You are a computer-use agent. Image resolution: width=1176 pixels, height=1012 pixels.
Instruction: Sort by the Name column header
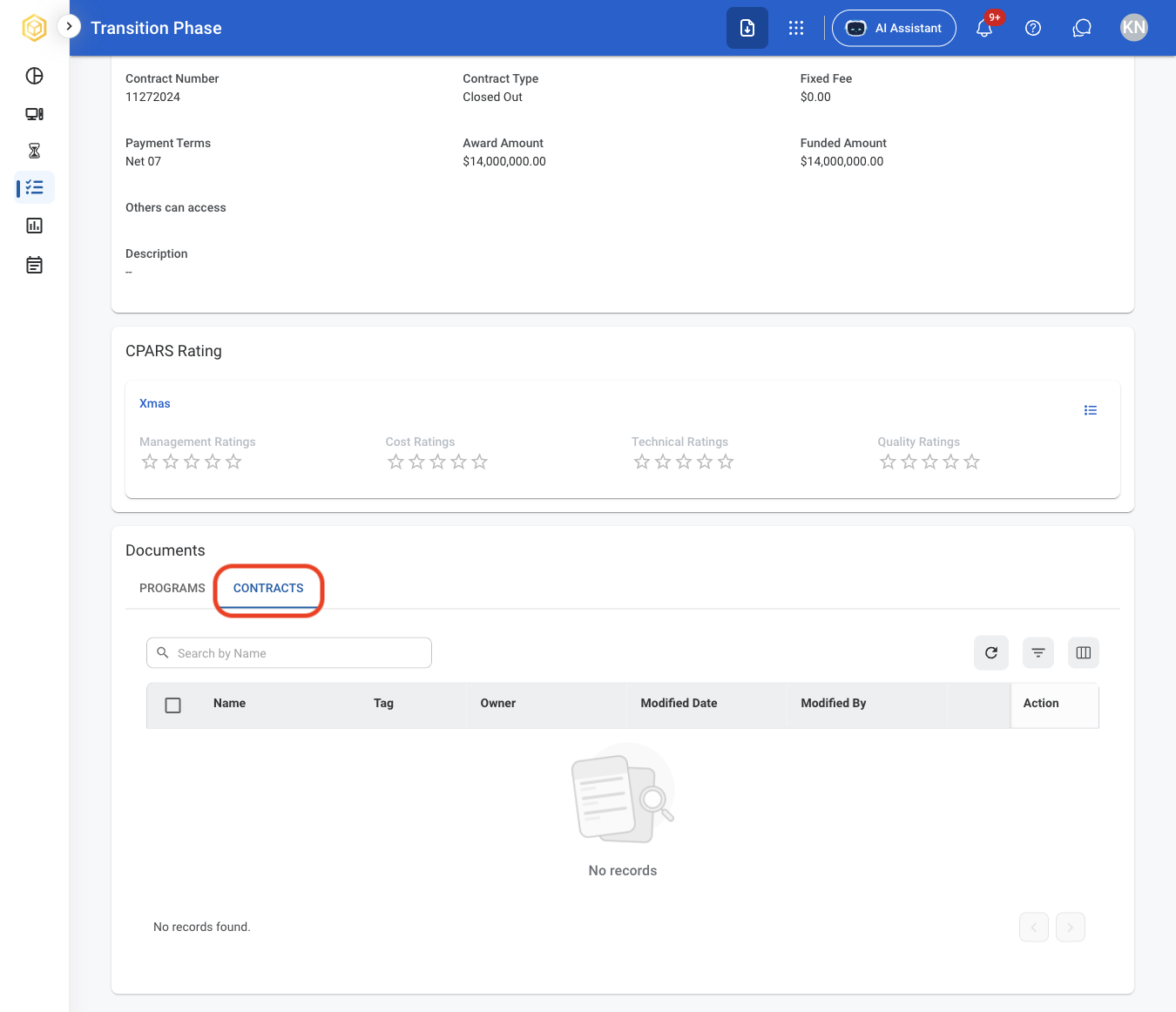click(230, 703)
